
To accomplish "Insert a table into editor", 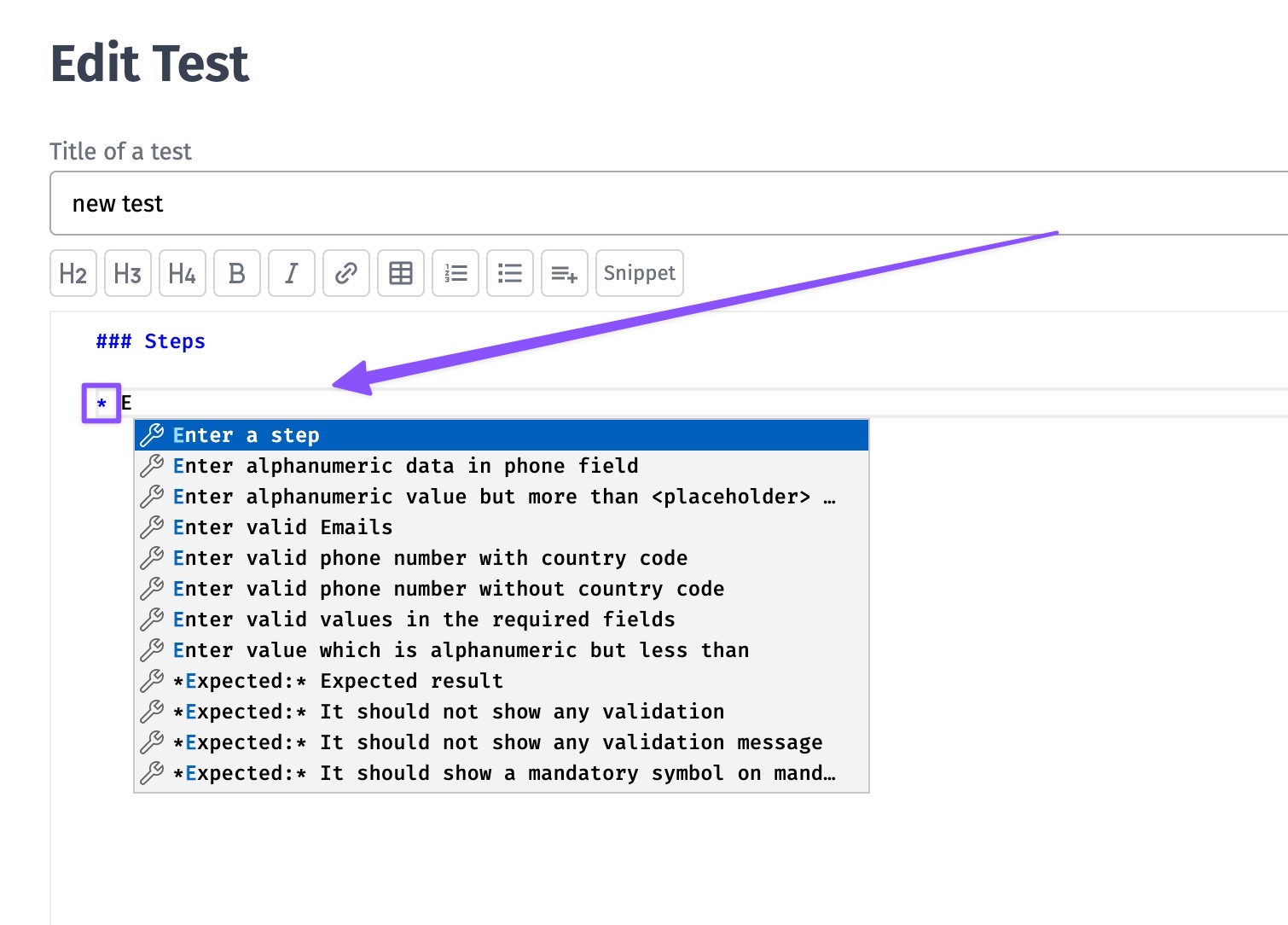I will [401, 273].
